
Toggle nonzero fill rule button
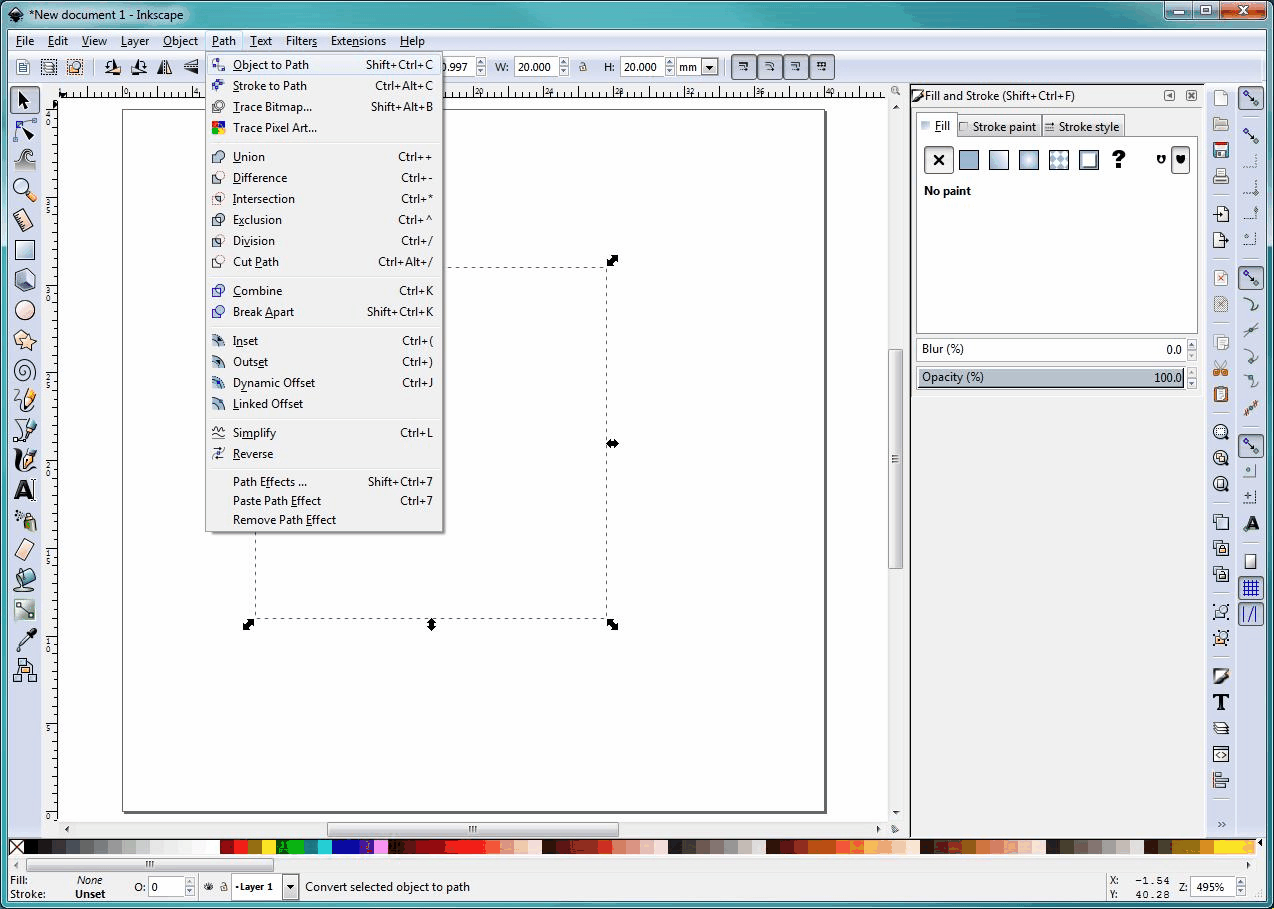click(x=1180, y=159)
